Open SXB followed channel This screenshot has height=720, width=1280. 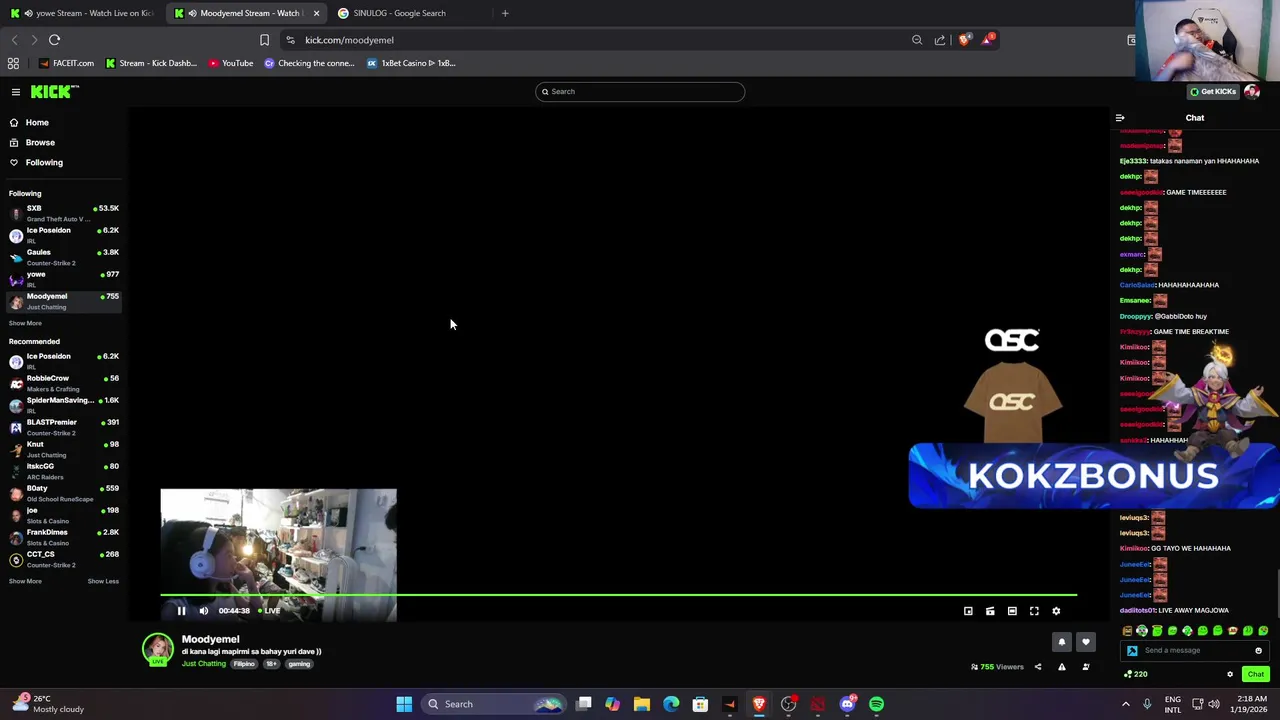click(64, 213)
